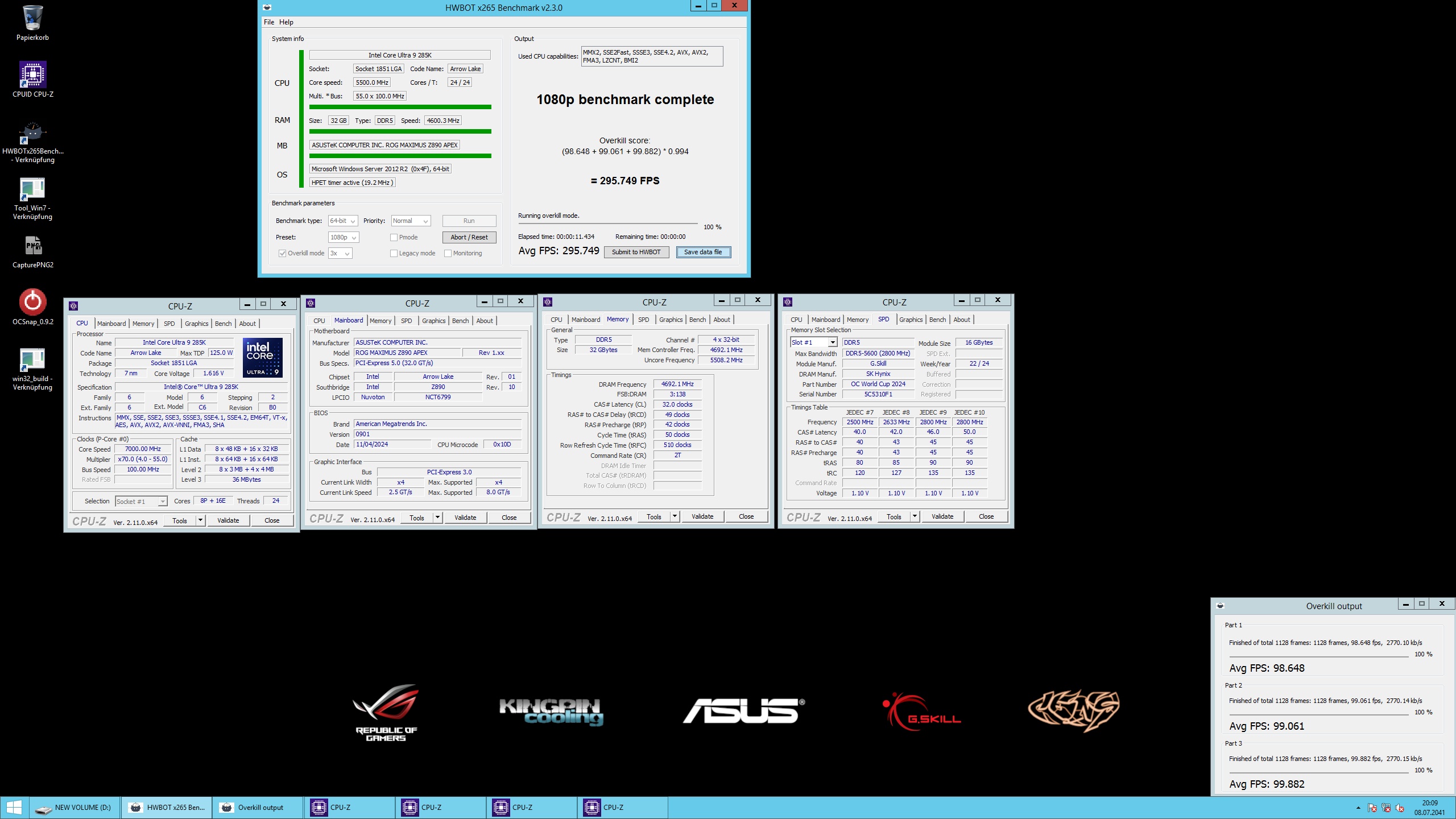Image resolution: width=1456 pixels, height=819 pixels.
Task: Click the Avg FPS: 295.749 result text
Action: pyautogui.click(x=559, y=251)
